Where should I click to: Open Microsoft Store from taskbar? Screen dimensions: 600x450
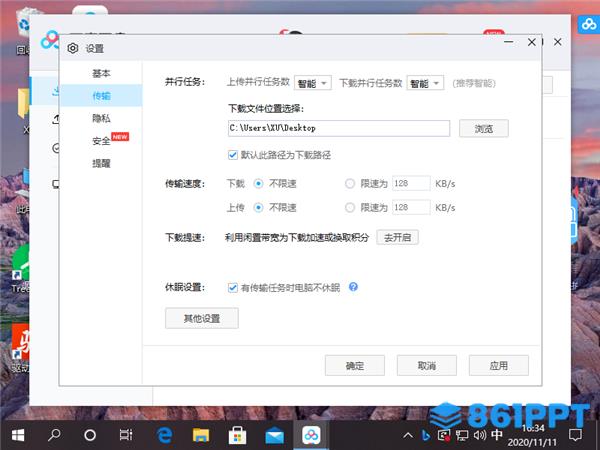pyautogui.click(x=237, y=435)
